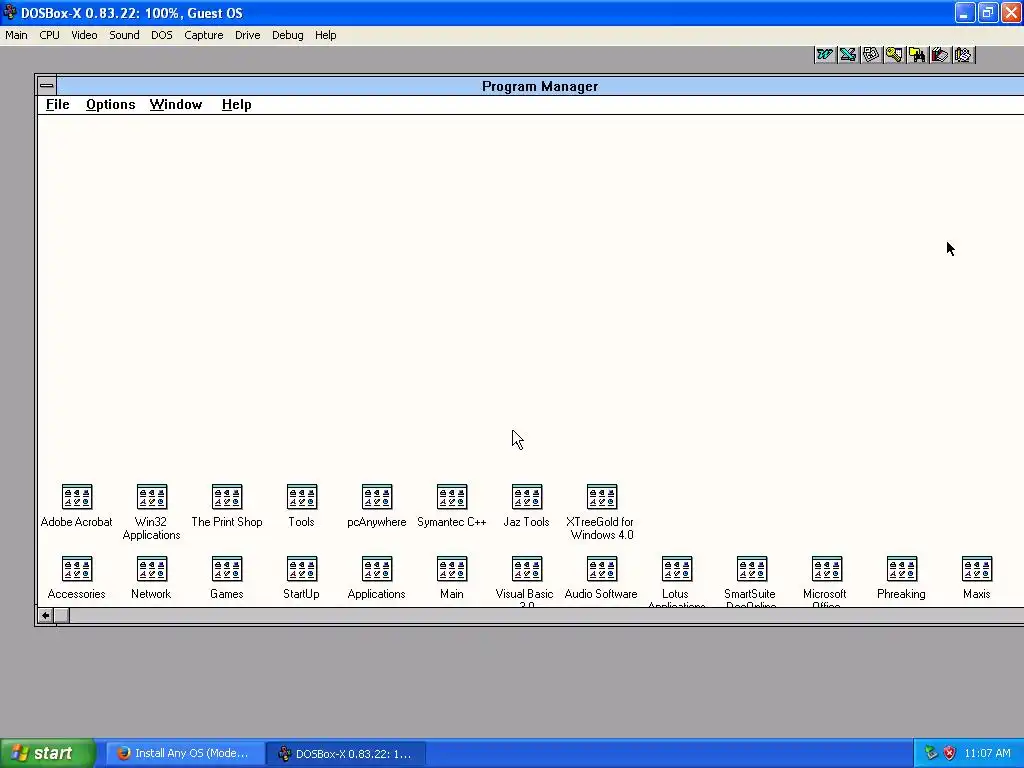Switch to Install Any OS Firefox taskbar button
Image resolution: width=1024 pixels, height=768 pixels.
[184, 754]
